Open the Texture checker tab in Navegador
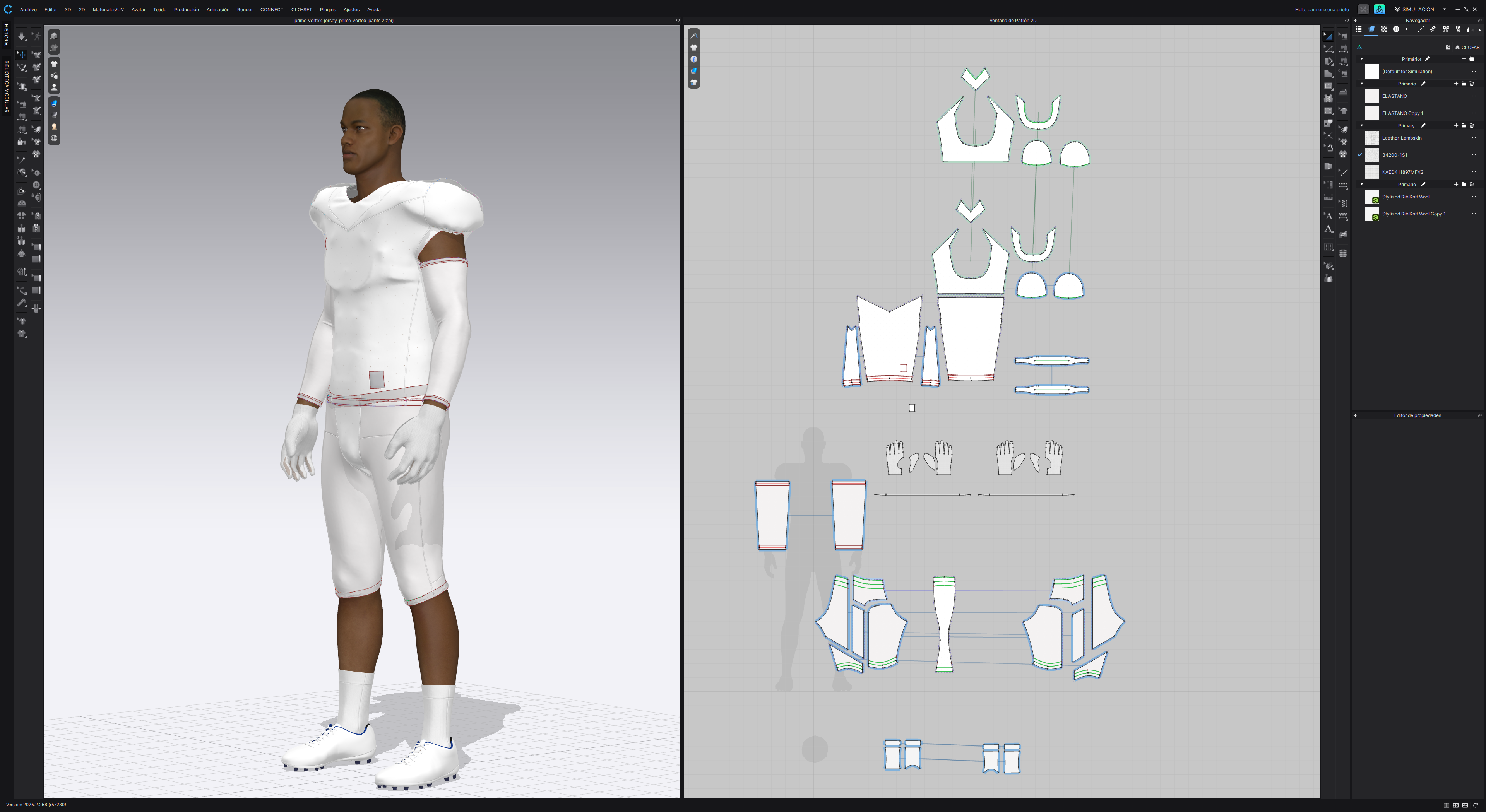 1383,29
